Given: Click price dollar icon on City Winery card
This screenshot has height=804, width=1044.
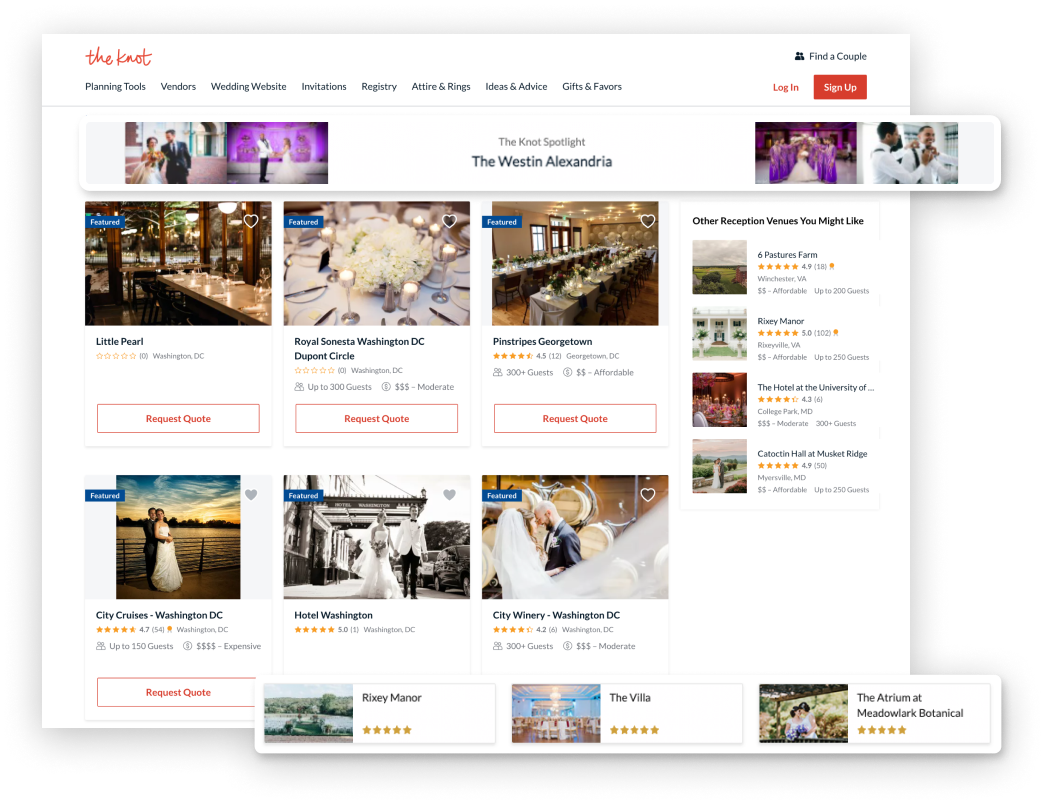Looking at the screenshot, I should (567, 646).
